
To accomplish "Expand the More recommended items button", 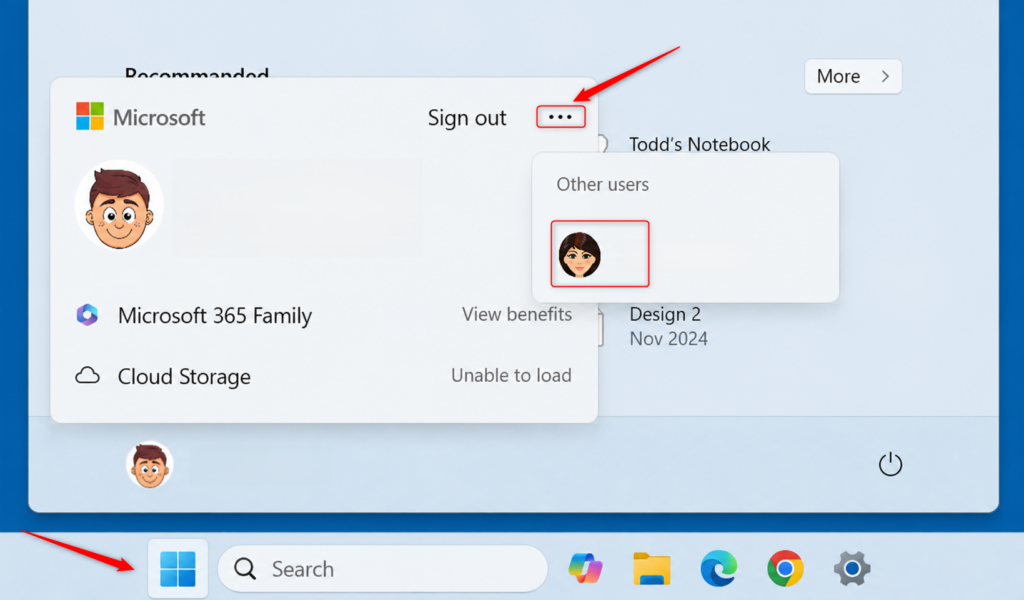I will click(x=853, y=76).
